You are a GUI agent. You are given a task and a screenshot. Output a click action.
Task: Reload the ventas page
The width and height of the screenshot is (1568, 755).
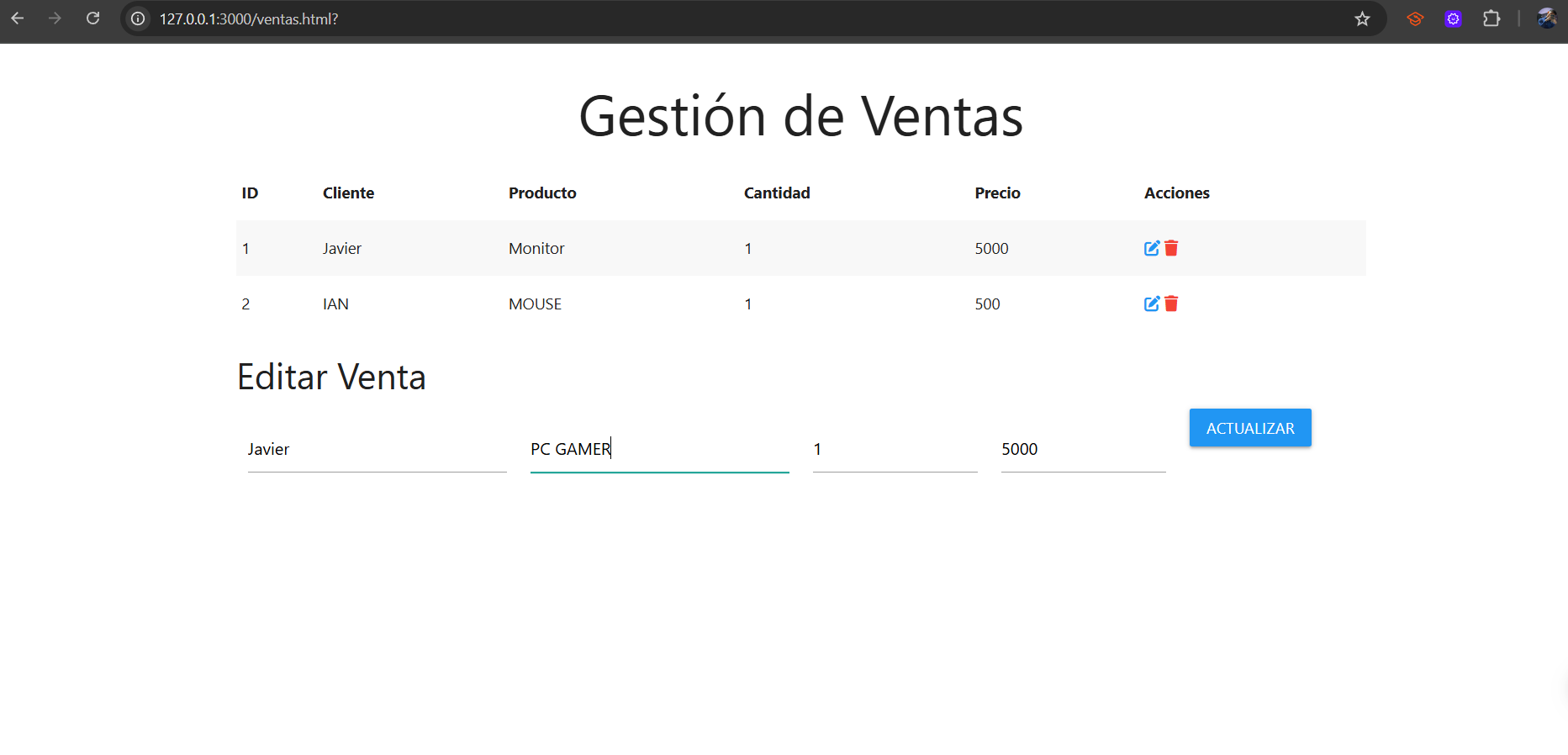(x=93, y=18)
